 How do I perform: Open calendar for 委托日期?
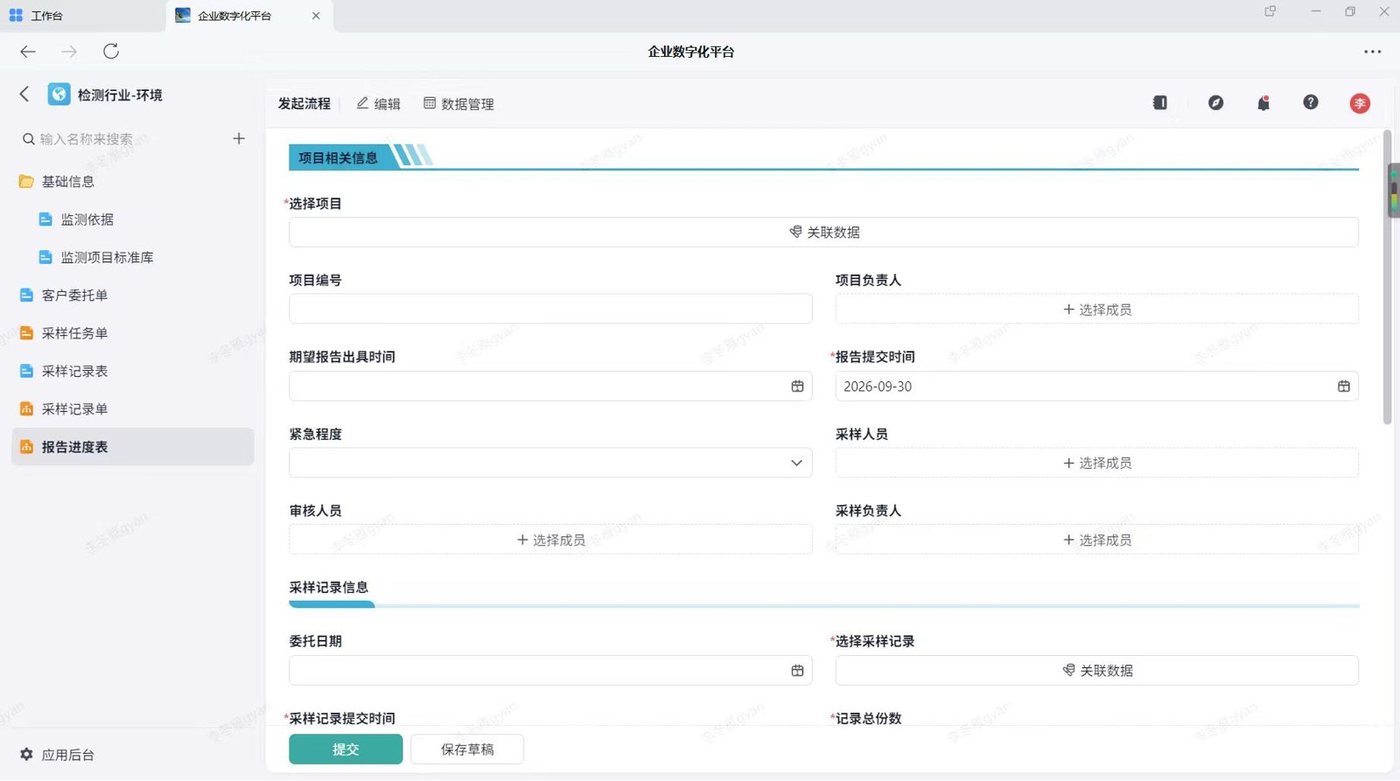click(x=797, y=670)
